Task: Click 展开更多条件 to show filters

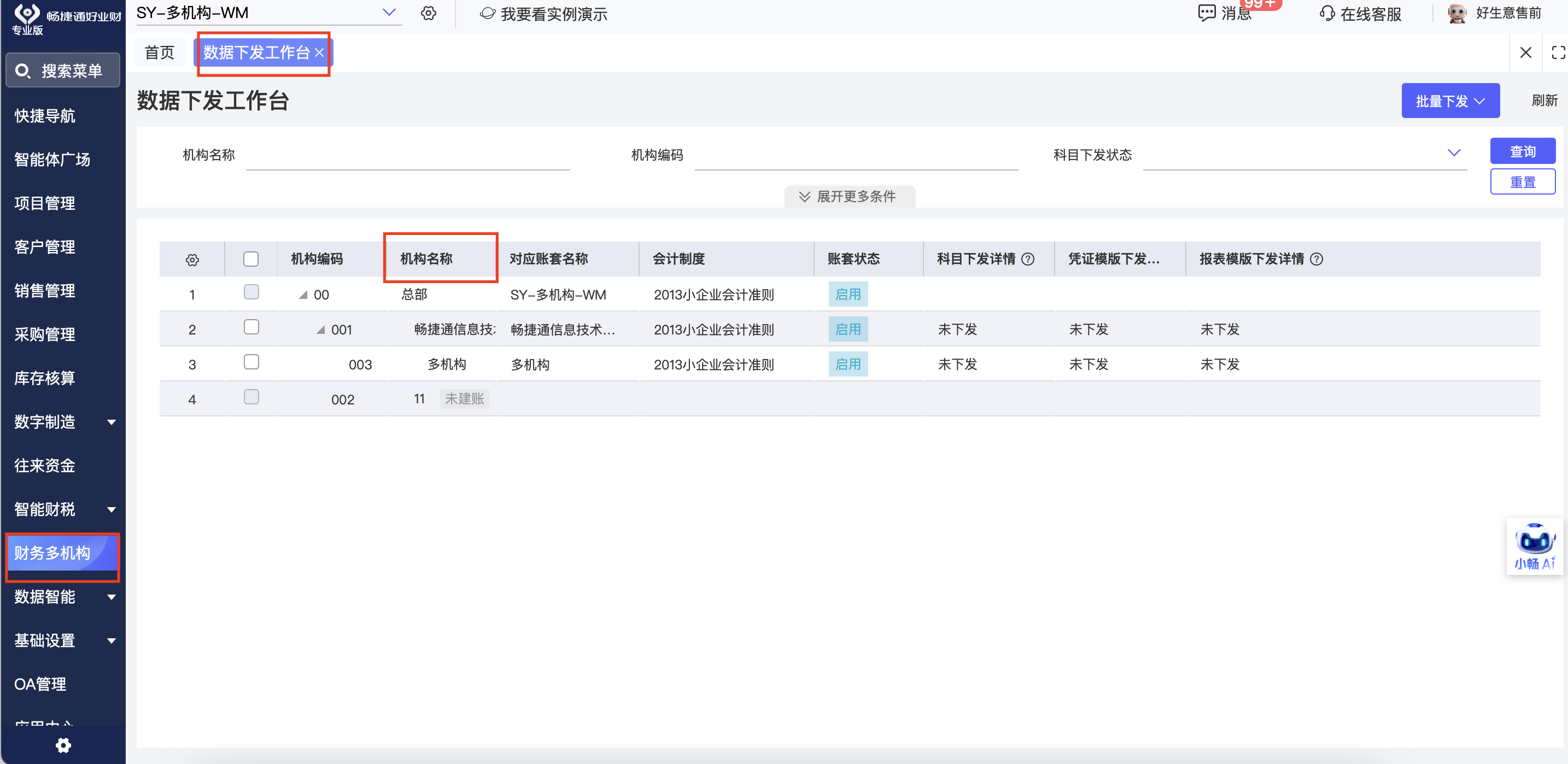Action: (849, 197)
